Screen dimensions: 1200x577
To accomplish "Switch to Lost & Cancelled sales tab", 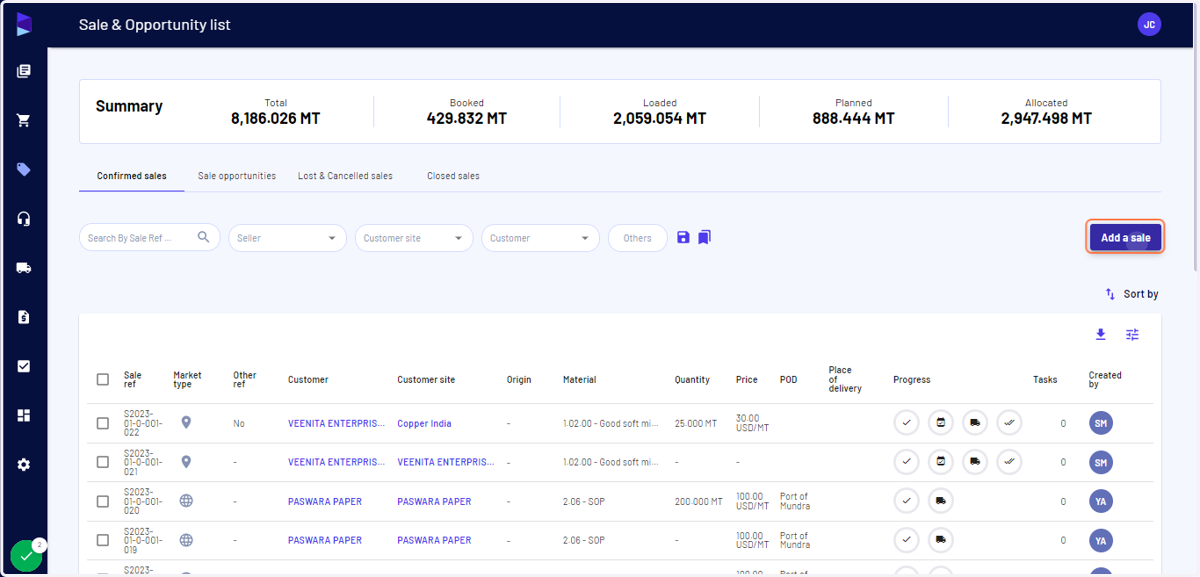I will (345, 176).
